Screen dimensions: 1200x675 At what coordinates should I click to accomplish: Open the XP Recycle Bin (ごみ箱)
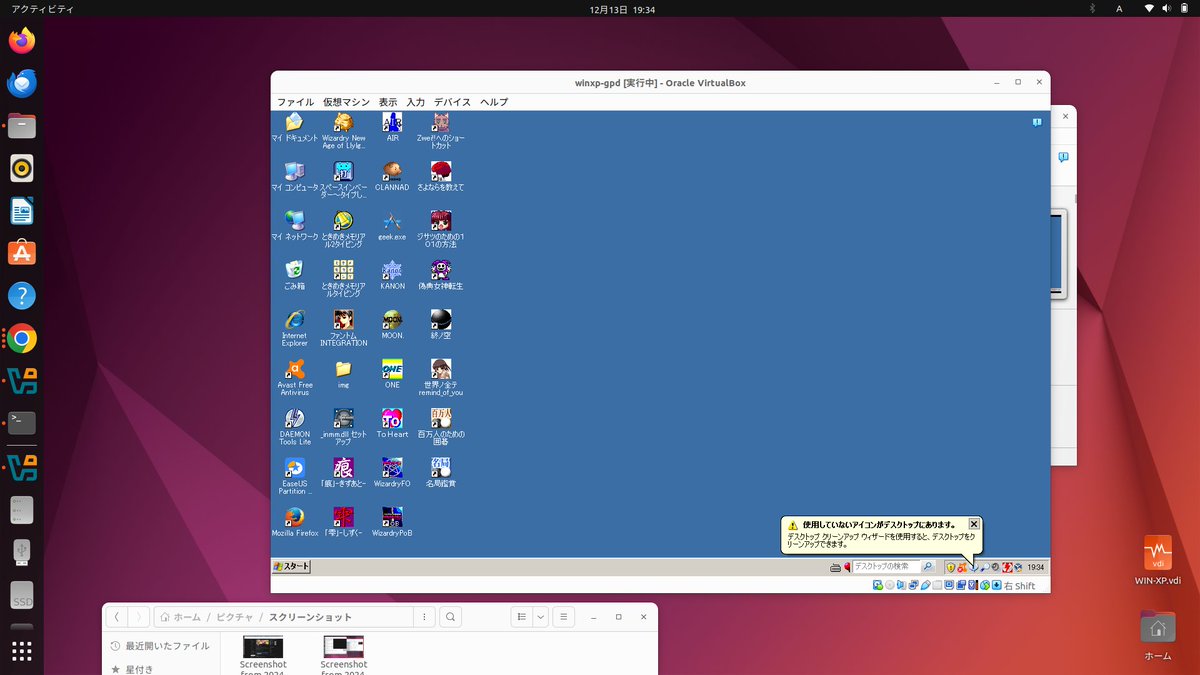pyautogui.click(x=294, y=275)
